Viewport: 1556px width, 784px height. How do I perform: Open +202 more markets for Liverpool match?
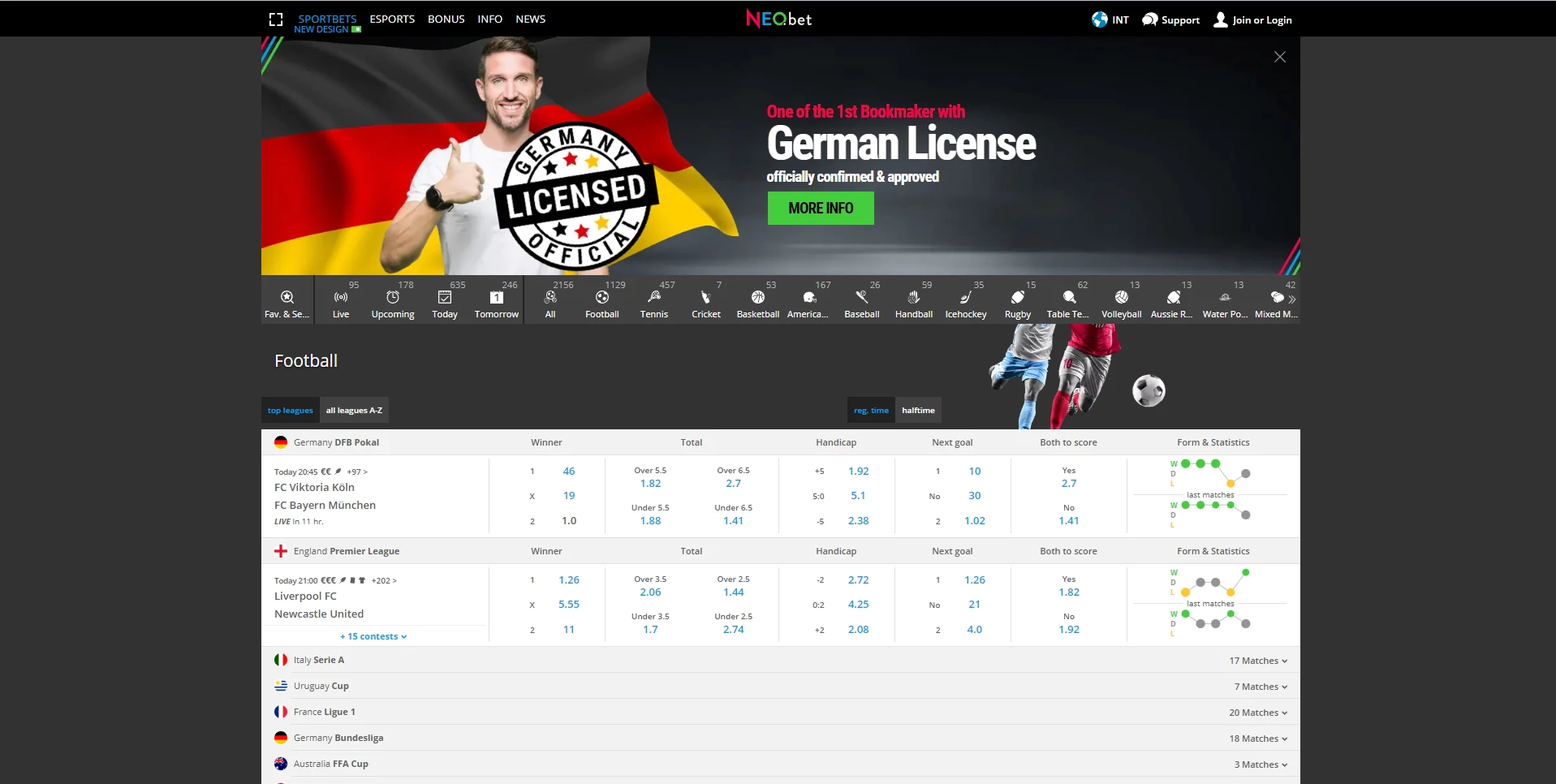(x=384, y=580)
